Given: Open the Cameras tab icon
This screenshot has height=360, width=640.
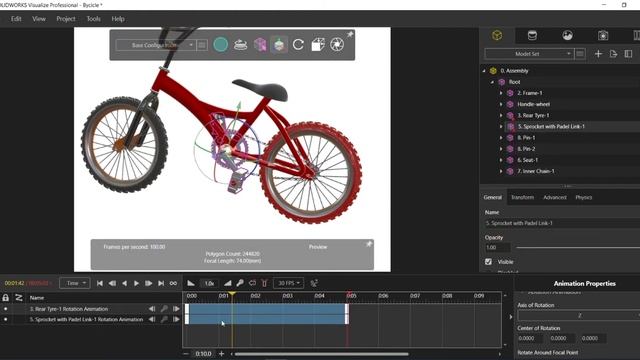Looking at the screenshot, I should coord(603,36).
